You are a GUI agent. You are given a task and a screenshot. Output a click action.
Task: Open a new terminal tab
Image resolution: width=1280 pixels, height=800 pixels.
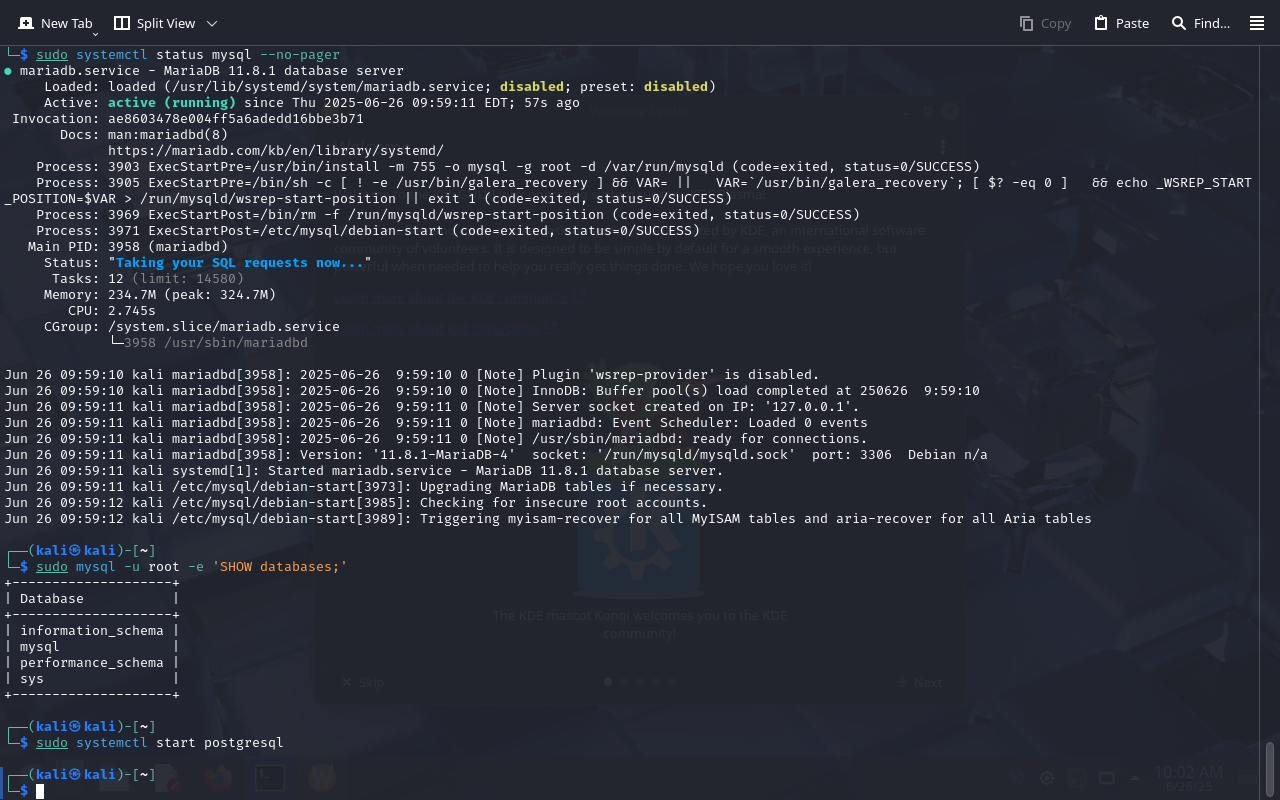point(55,23)
